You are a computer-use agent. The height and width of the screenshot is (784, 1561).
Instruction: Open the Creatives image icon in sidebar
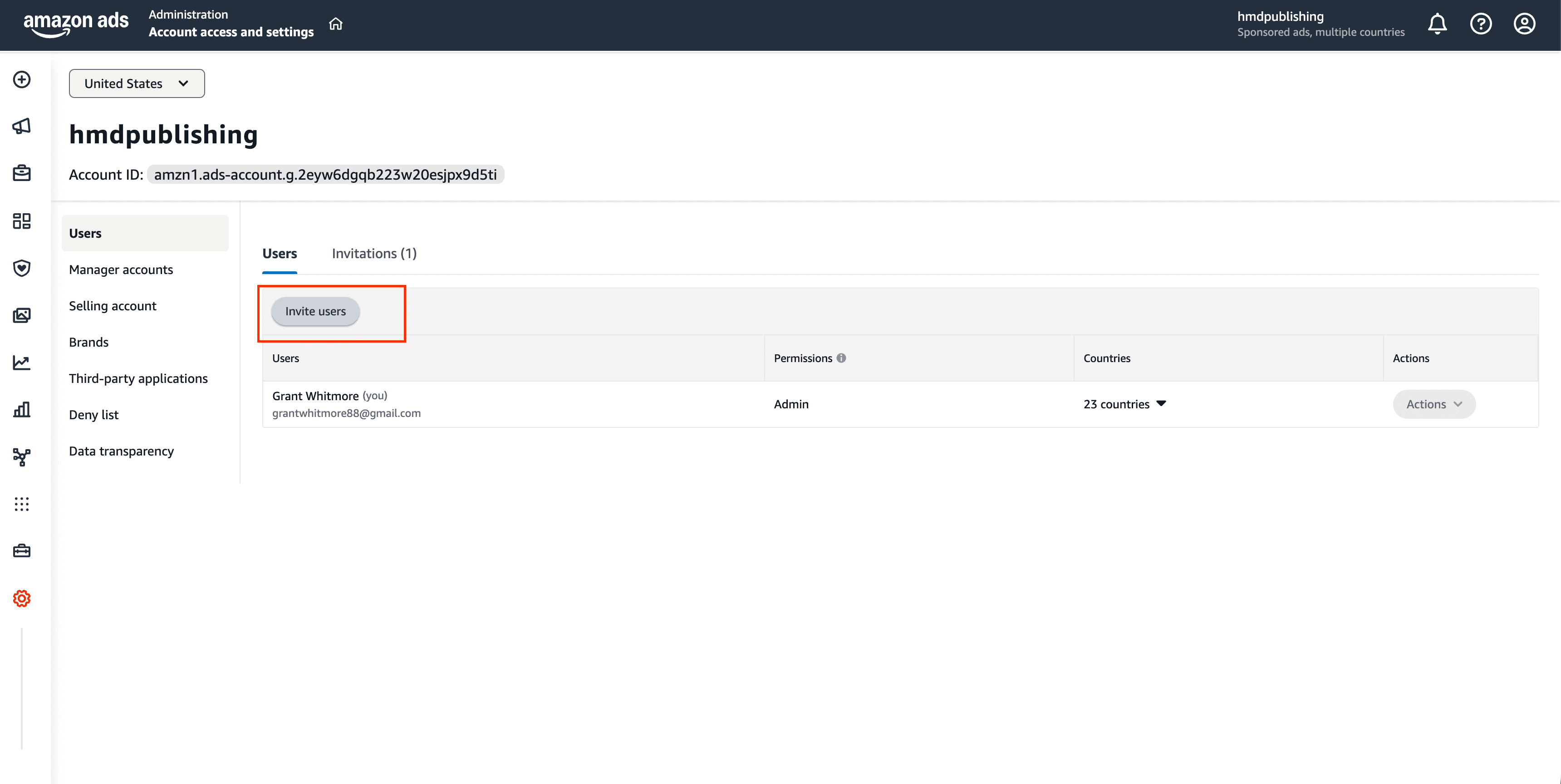22,314
